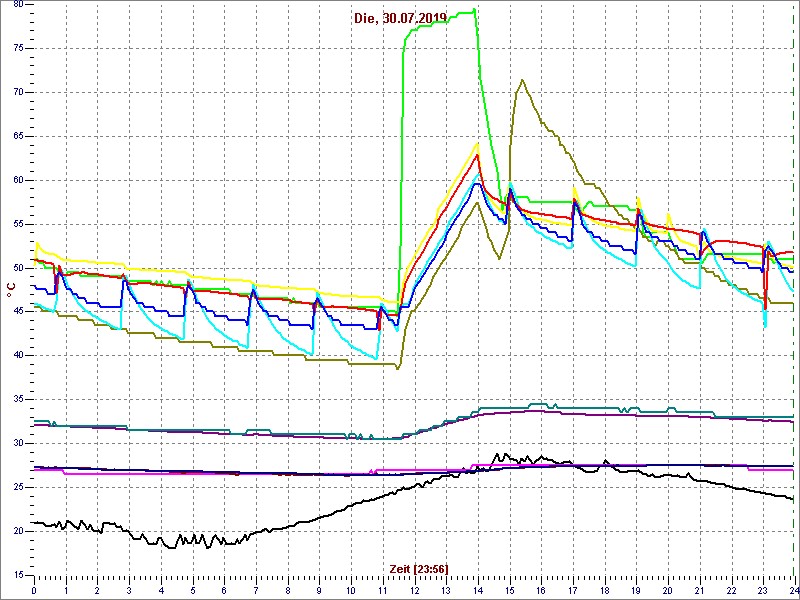Click the olive curve's peak near 71°C

click(521, 81)
